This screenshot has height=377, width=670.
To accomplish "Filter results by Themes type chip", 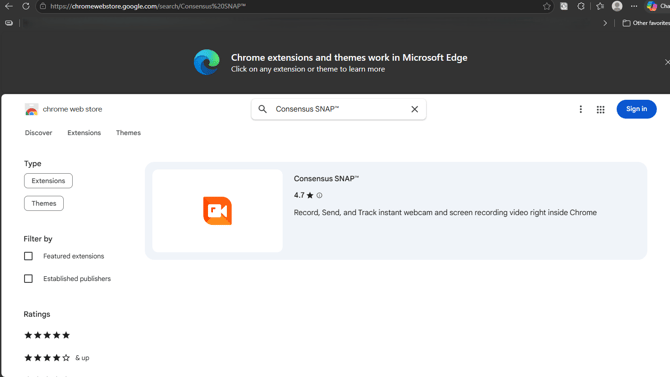I will [44, 203].
